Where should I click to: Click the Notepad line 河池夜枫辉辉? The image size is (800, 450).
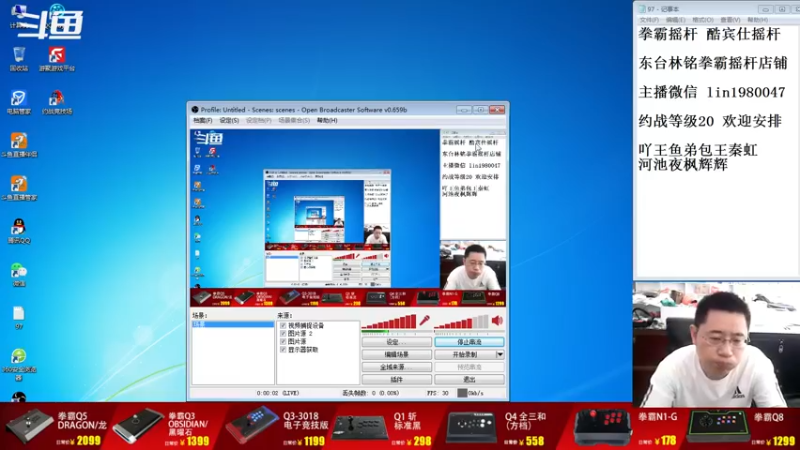point(683,165)
